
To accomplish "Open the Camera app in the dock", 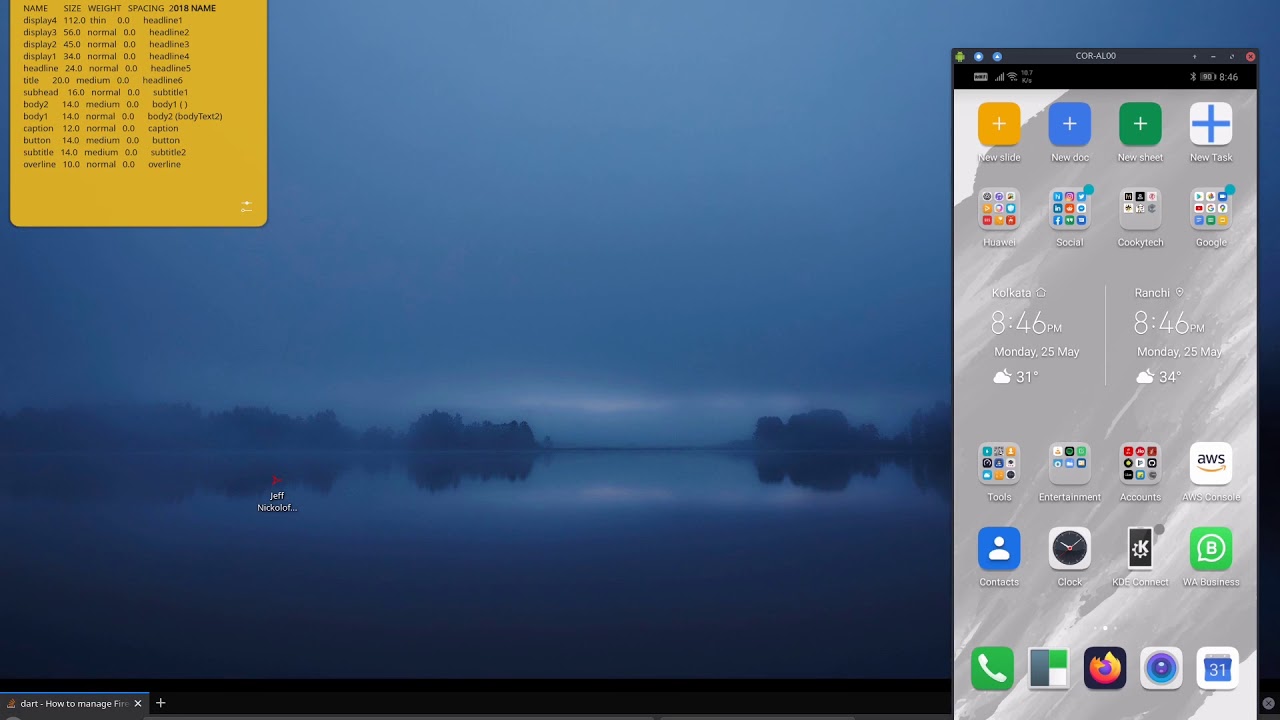I will pos(1161,669).
